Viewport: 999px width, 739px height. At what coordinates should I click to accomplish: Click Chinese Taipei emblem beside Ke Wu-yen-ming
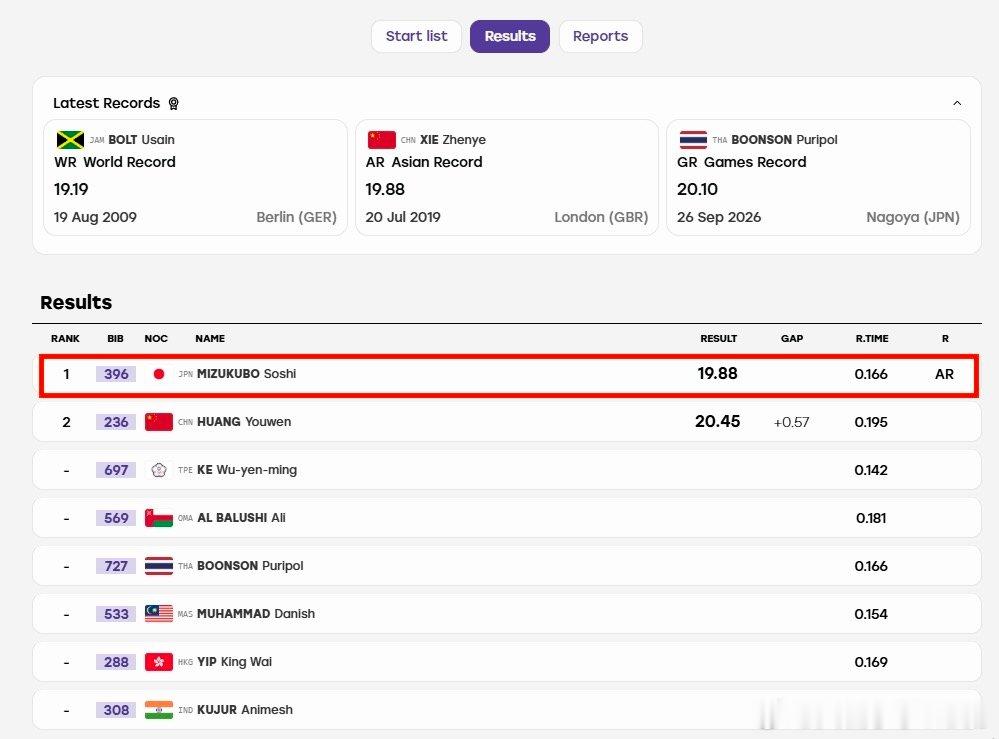[159, 470]
